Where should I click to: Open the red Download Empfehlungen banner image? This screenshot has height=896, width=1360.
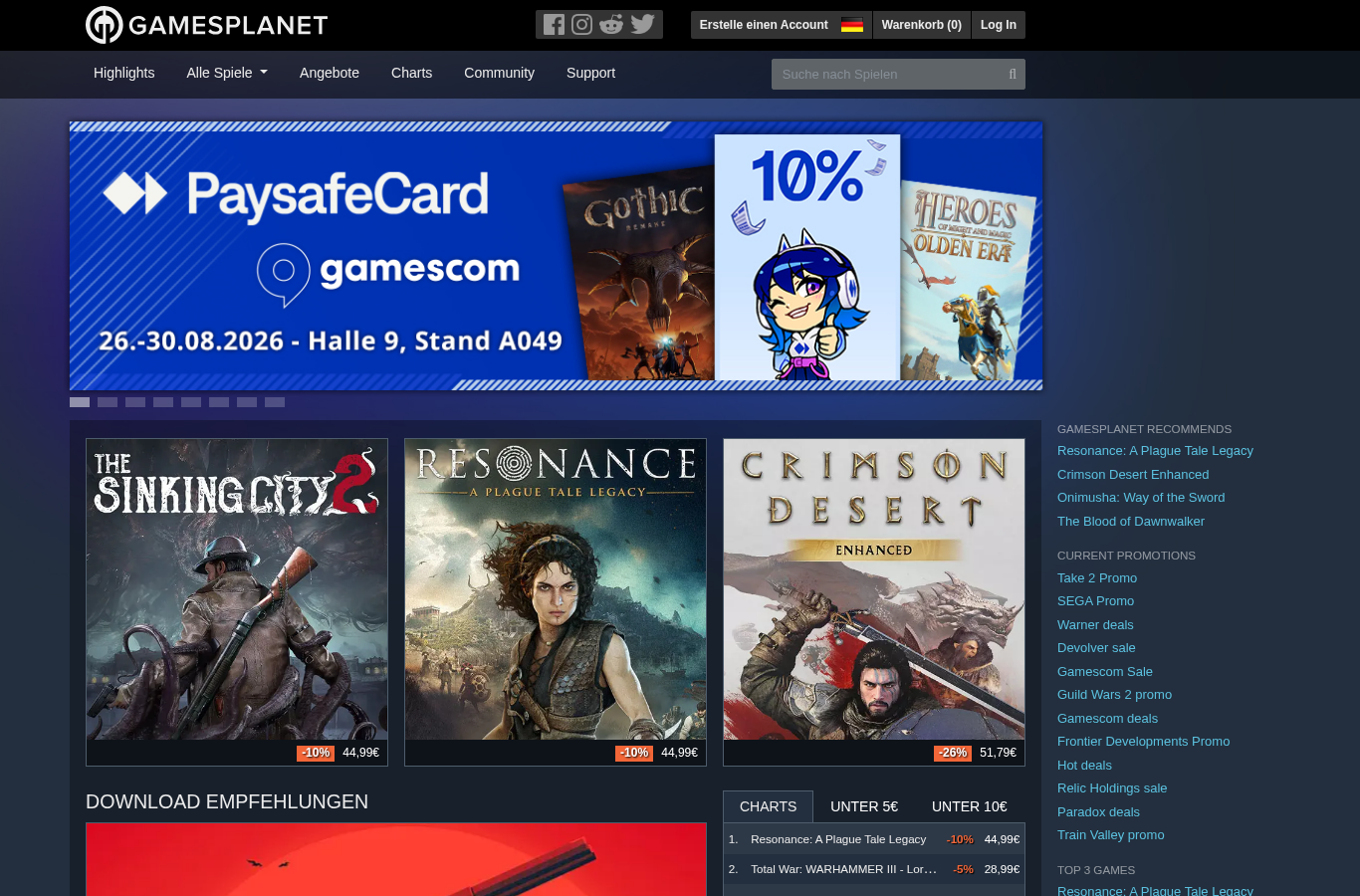[396, 859]
